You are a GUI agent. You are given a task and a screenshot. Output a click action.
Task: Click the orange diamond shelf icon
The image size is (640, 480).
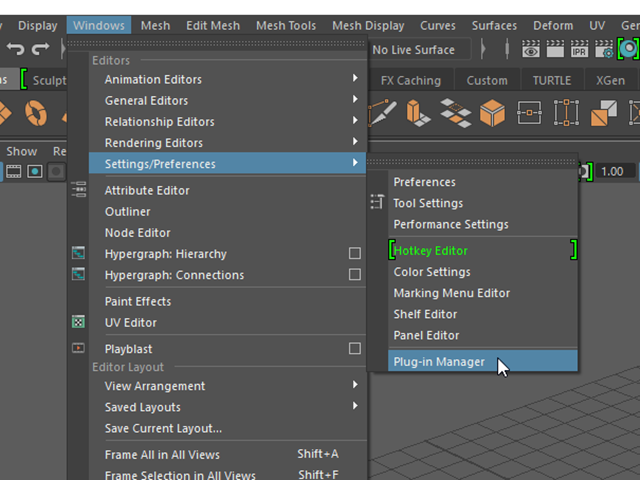pyautogui.click(x=4, y=113)
